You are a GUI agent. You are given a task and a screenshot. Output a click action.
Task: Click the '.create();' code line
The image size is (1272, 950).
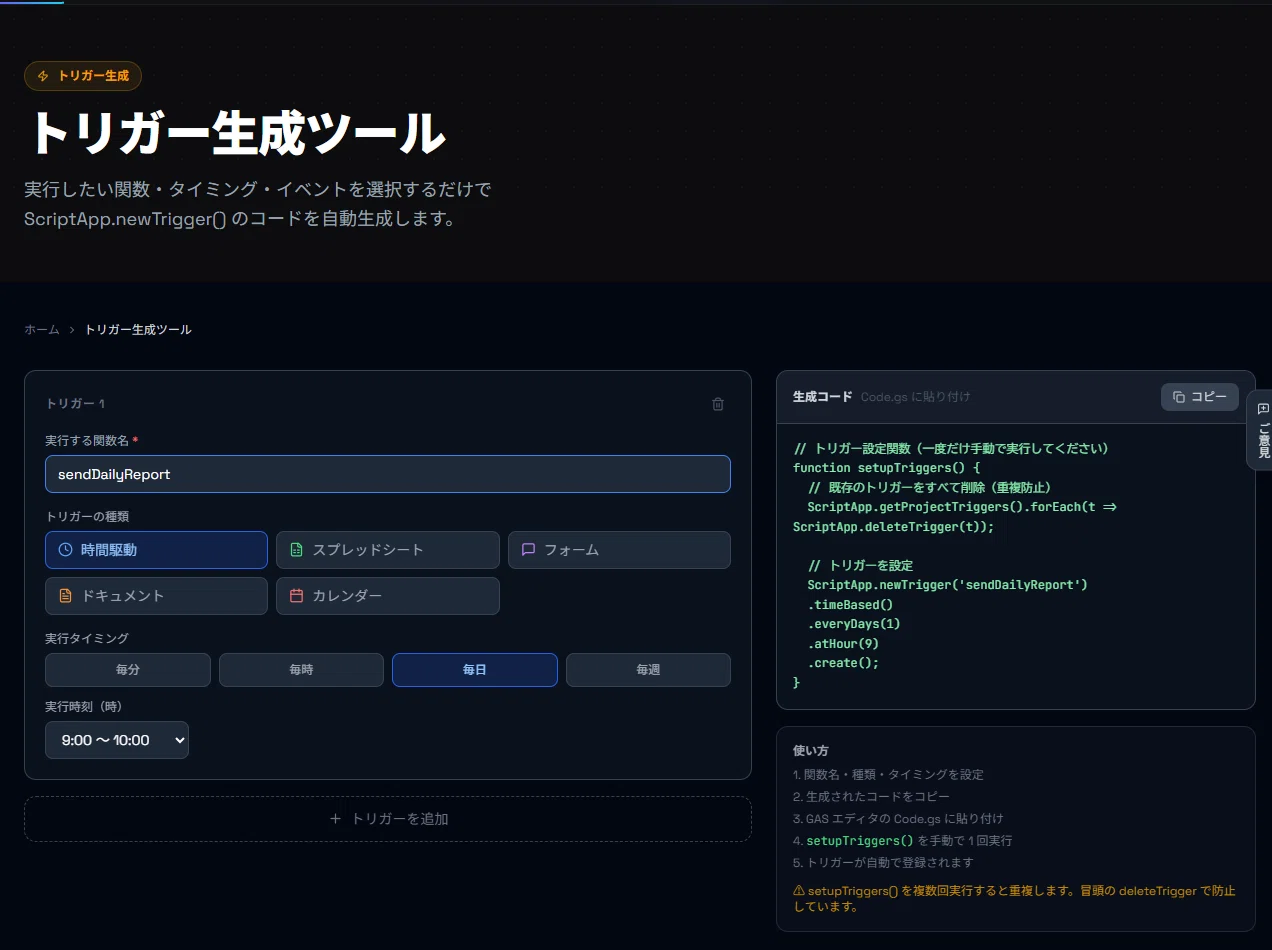click(x=843, y=663)
